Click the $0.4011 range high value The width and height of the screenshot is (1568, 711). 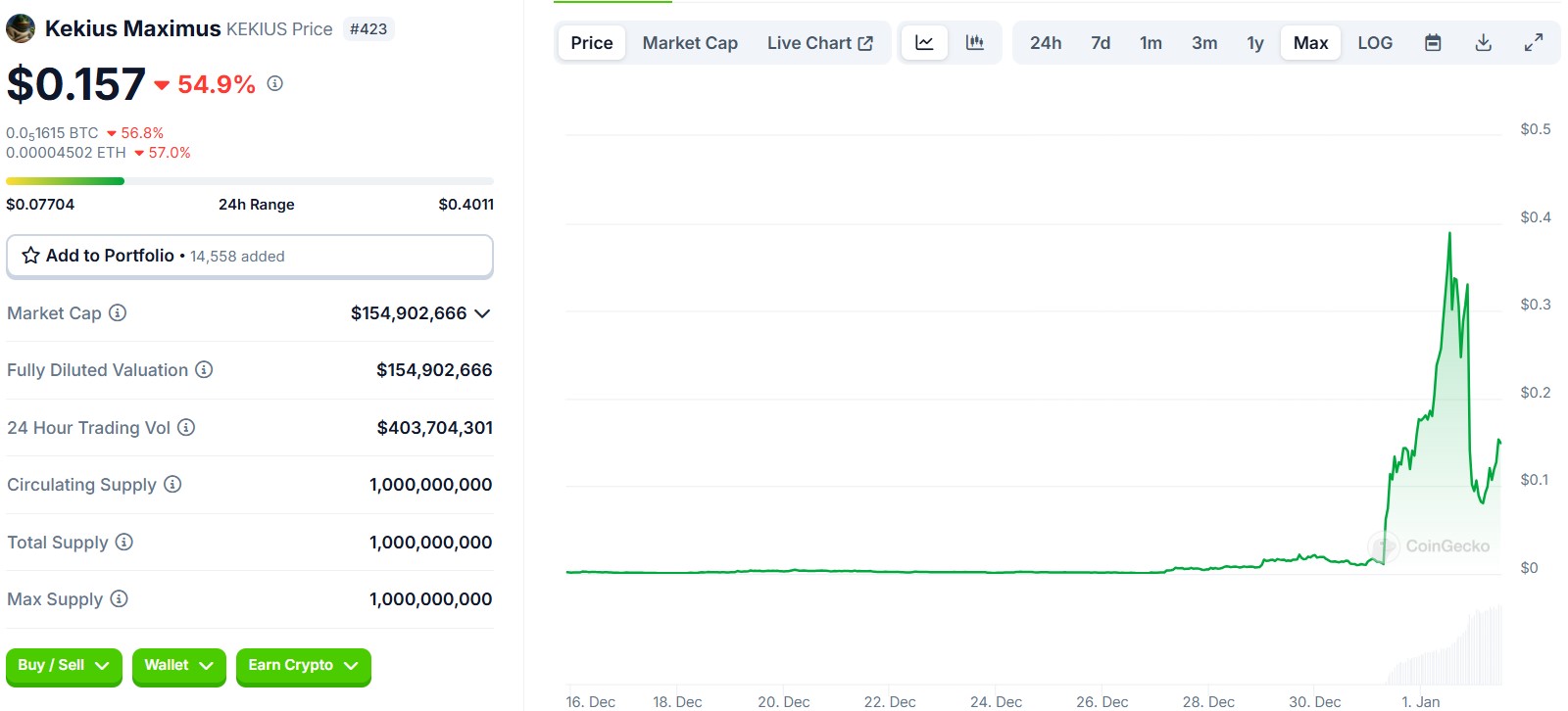coord(466,205)
